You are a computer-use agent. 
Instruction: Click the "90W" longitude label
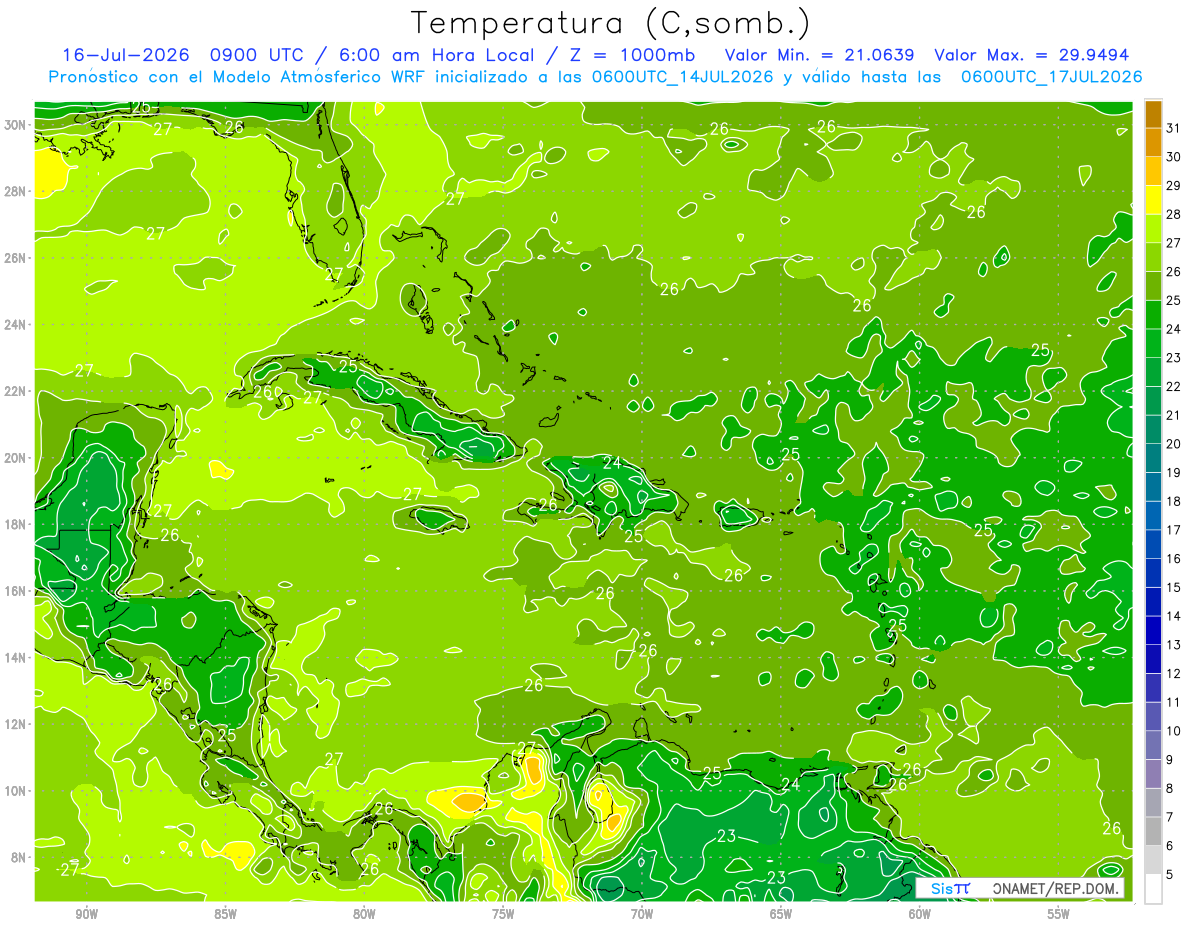[86, 914]
